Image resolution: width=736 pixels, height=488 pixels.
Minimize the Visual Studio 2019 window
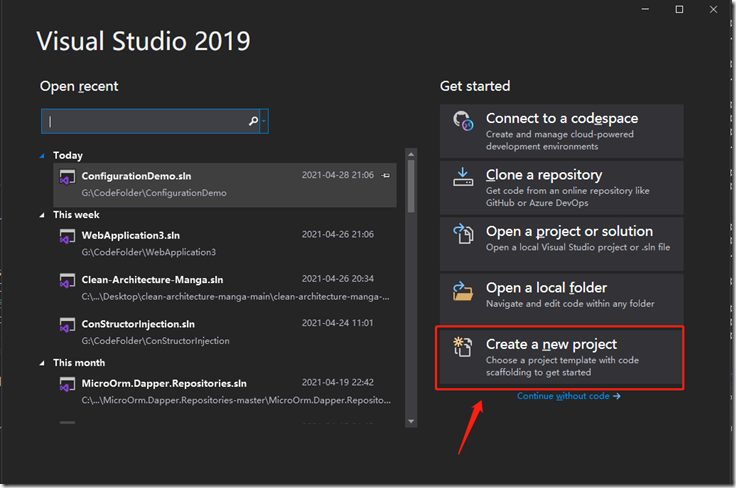click(645, 9)
